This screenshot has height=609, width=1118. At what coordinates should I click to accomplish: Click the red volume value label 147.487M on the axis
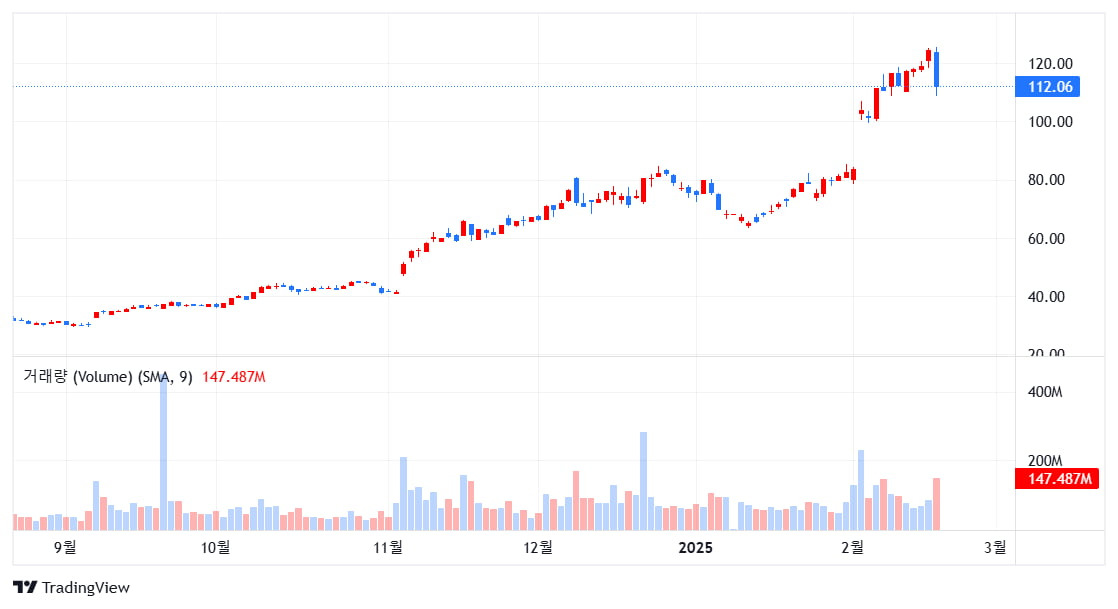coord(1057,478)
